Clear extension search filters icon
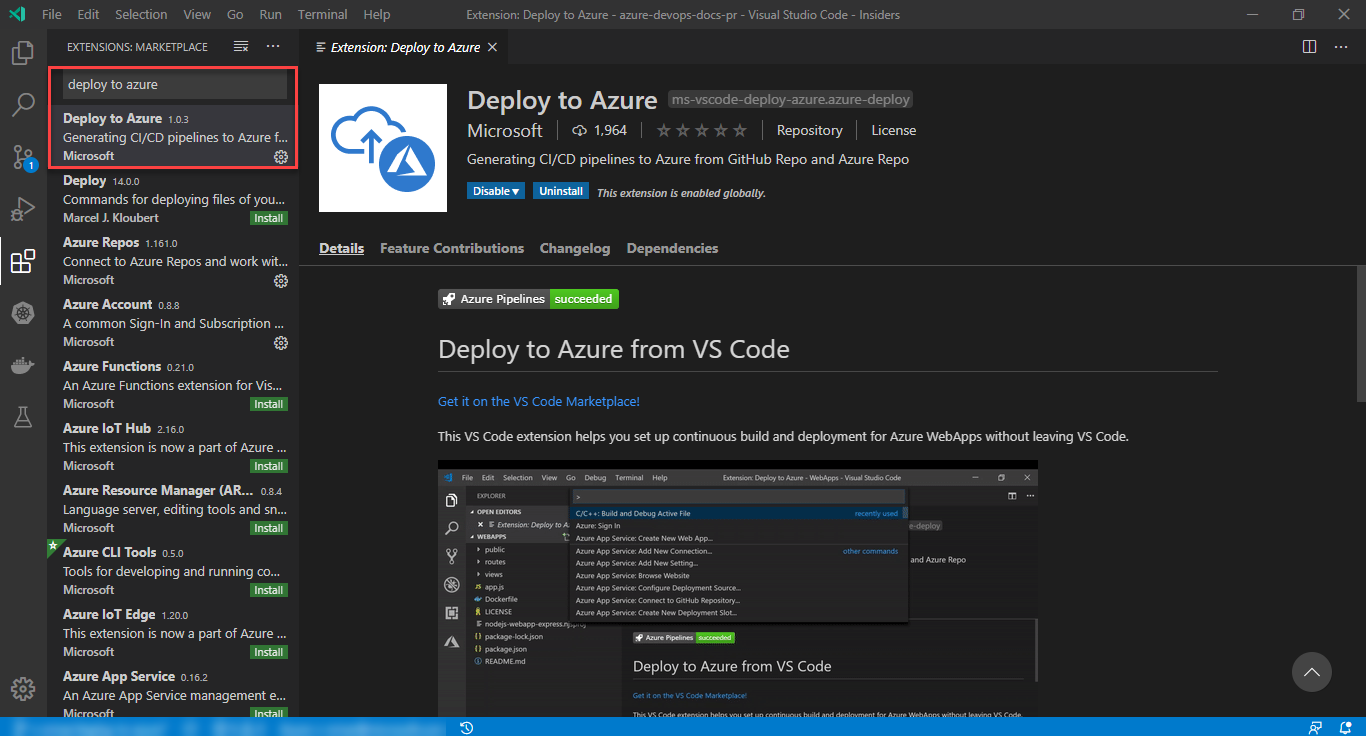The height and width of the screenshot is (736, 1366). (240, 46)
